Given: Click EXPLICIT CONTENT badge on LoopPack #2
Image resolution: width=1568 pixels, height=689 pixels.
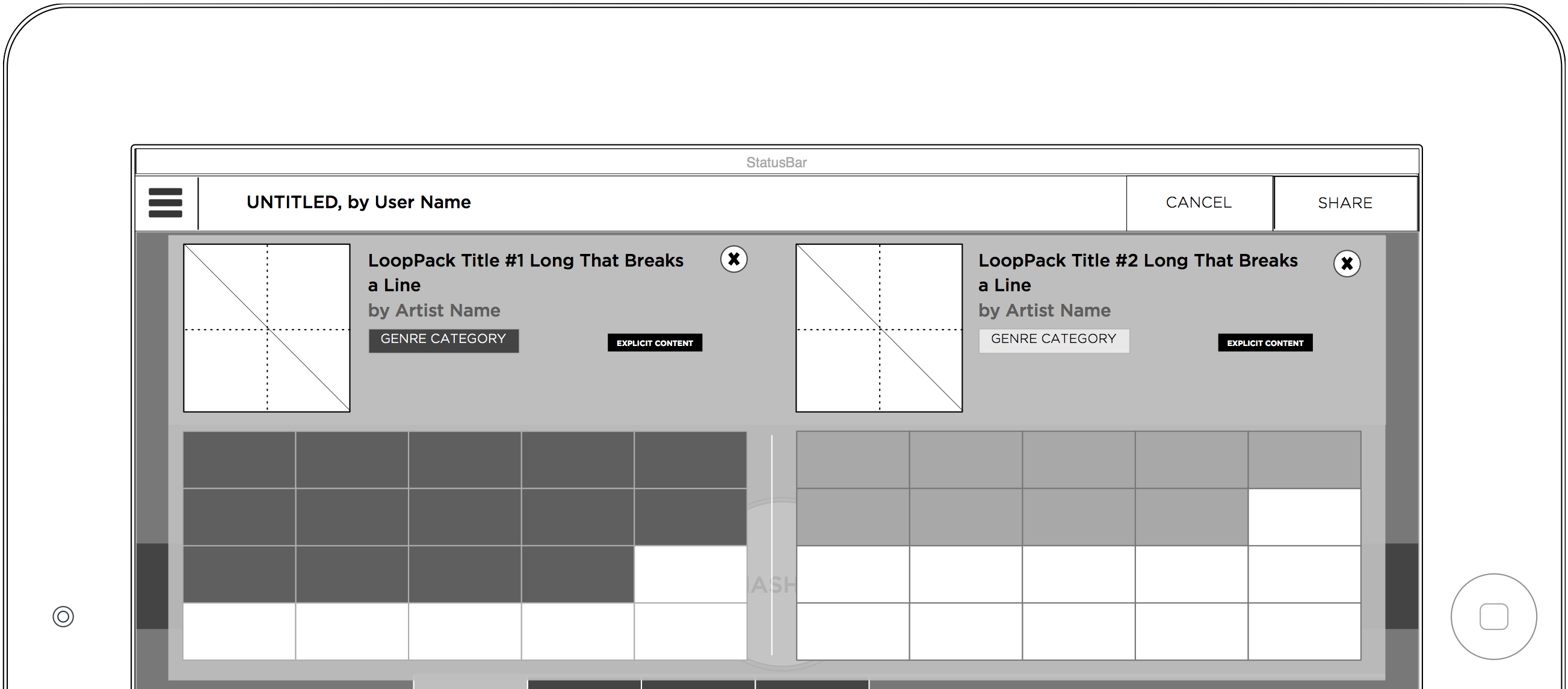Looking at the screenshot, I should (1265, 342).
